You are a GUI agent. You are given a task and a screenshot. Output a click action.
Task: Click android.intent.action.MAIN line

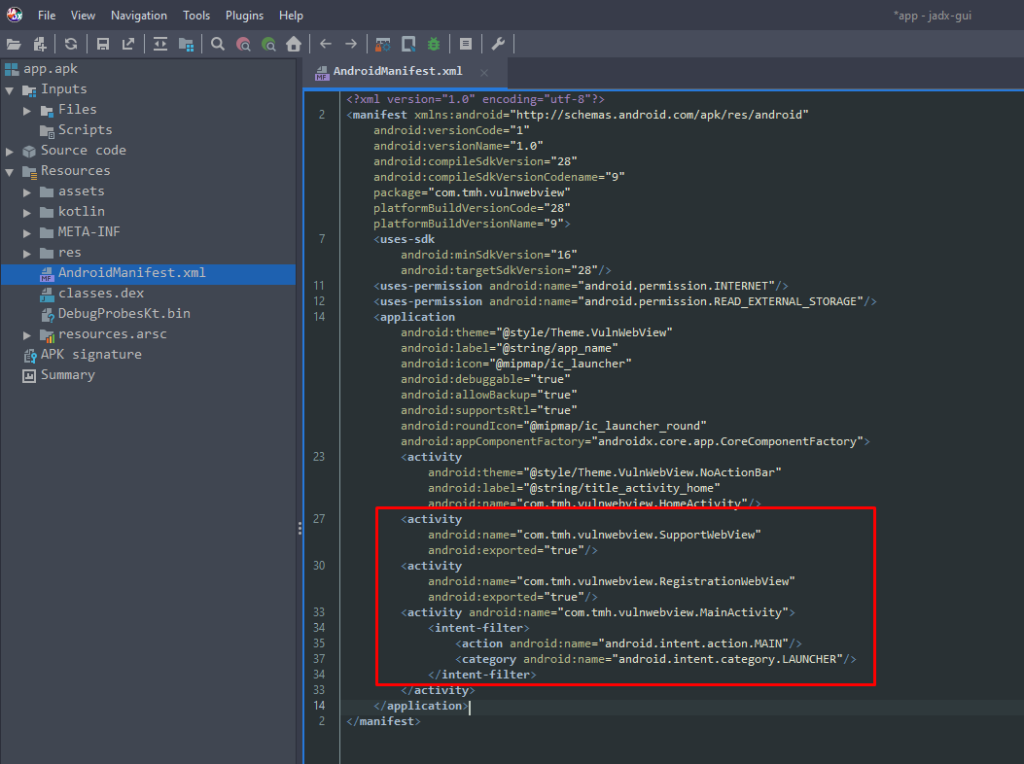628,644
